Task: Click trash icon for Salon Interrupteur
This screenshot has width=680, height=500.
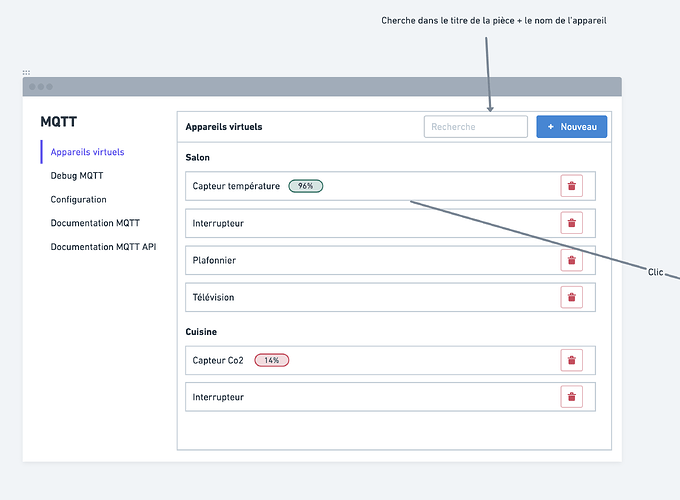Action: click(x=571, y=223)
